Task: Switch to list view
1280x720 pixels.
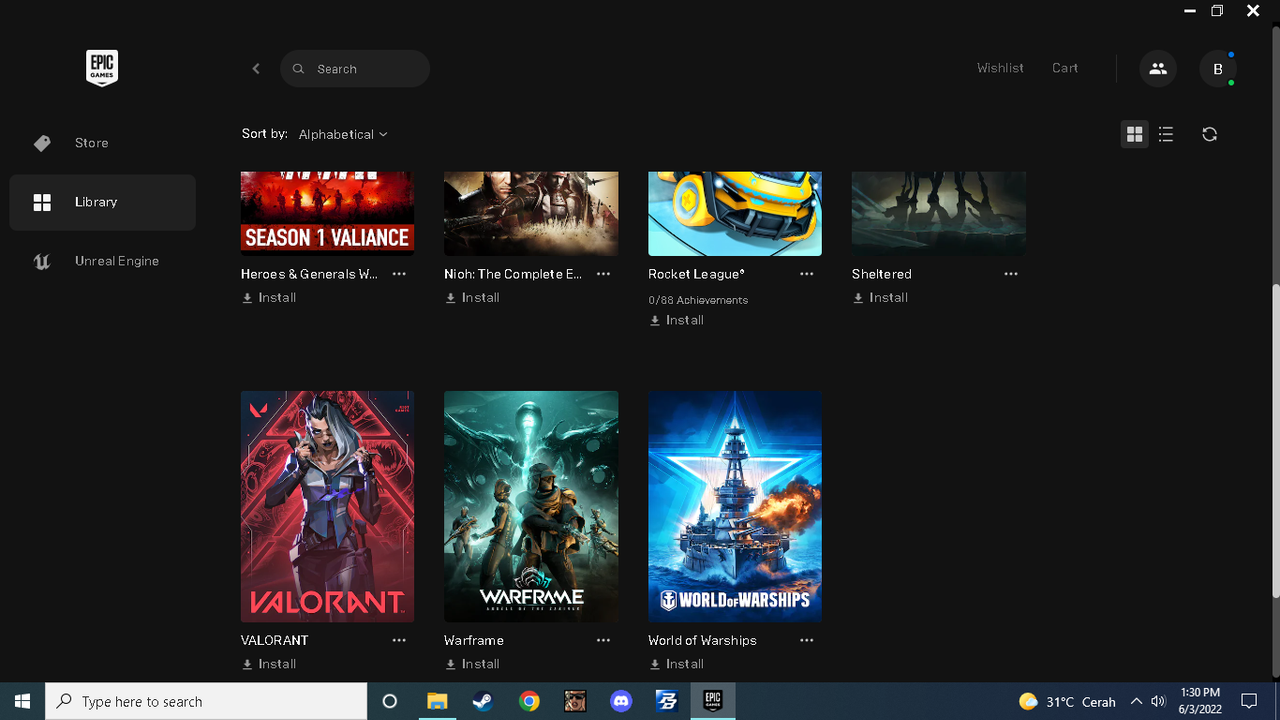Action: 1166,134
